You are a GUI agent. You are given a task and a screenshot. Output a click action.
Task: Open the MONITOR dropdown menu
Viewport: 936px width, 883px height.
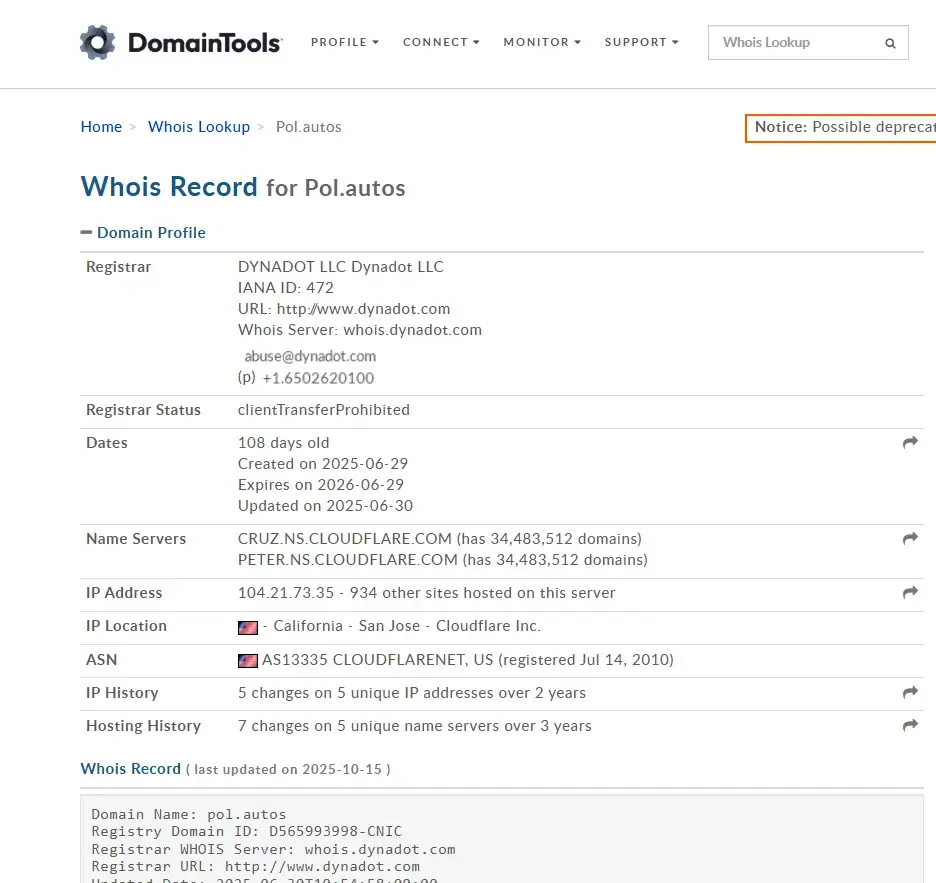(x=542, y=42)
